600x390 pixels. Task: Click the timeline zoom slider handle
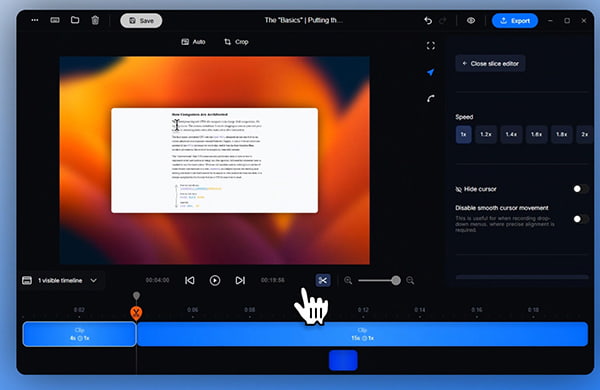pos(396,281)
